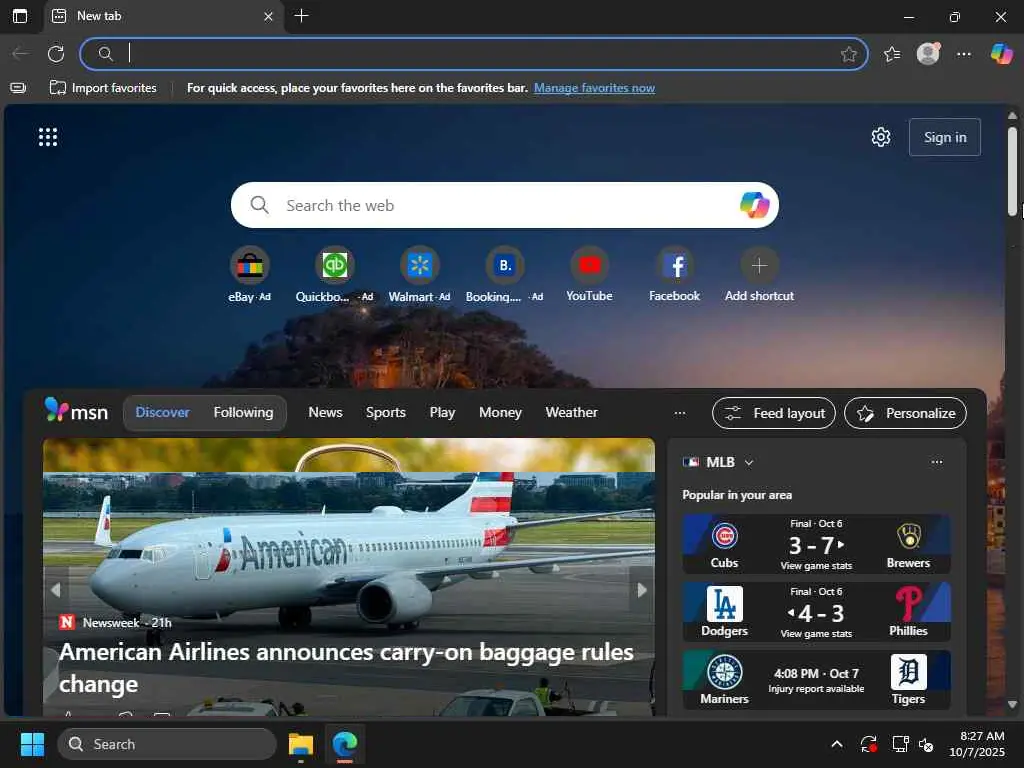1024x768 pixels.
Task: Open the Quickbooks shortcut
Action: click(x=334, y=275)
